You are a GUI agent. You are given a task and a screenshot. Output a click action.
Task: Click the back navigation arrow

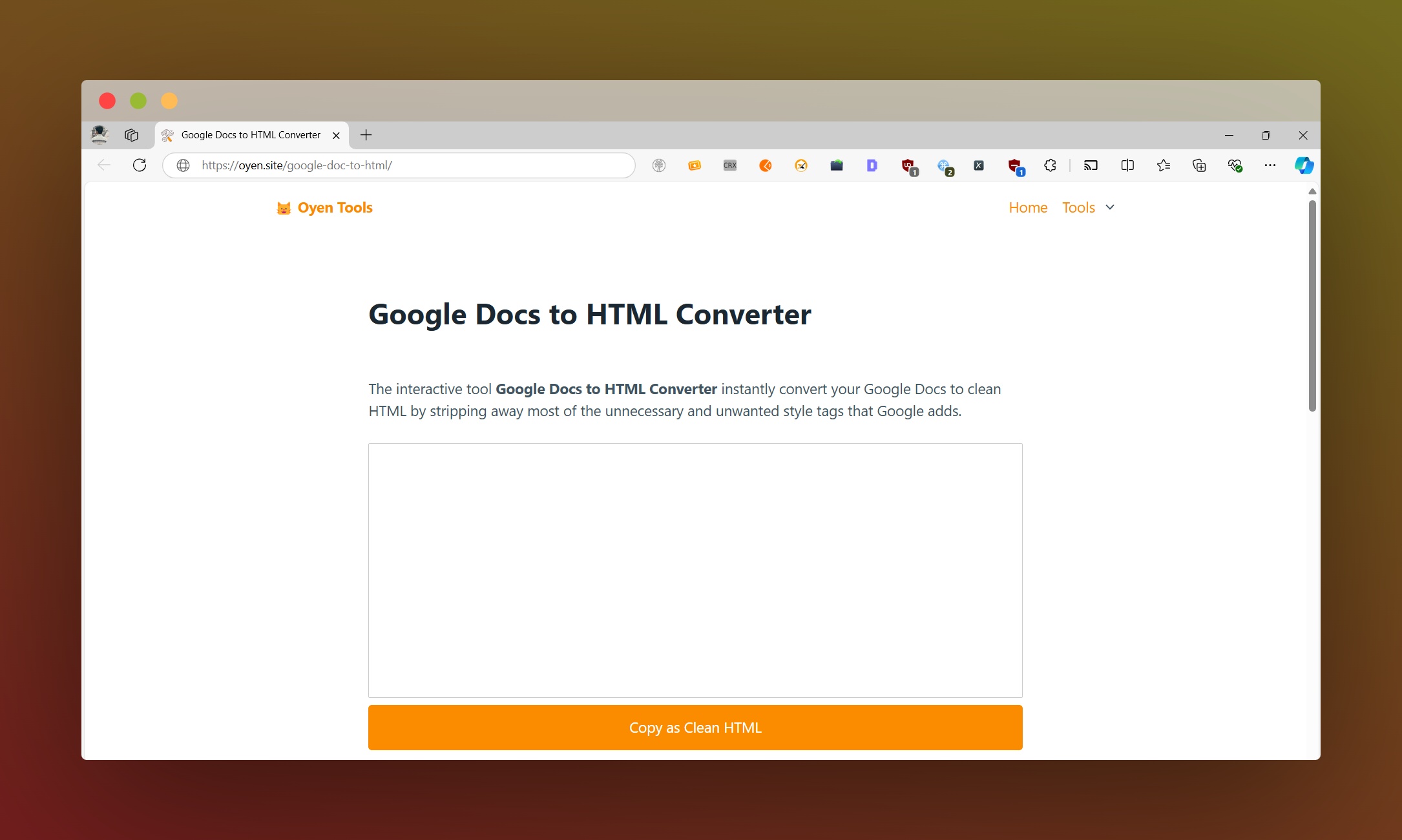[104, 165]
